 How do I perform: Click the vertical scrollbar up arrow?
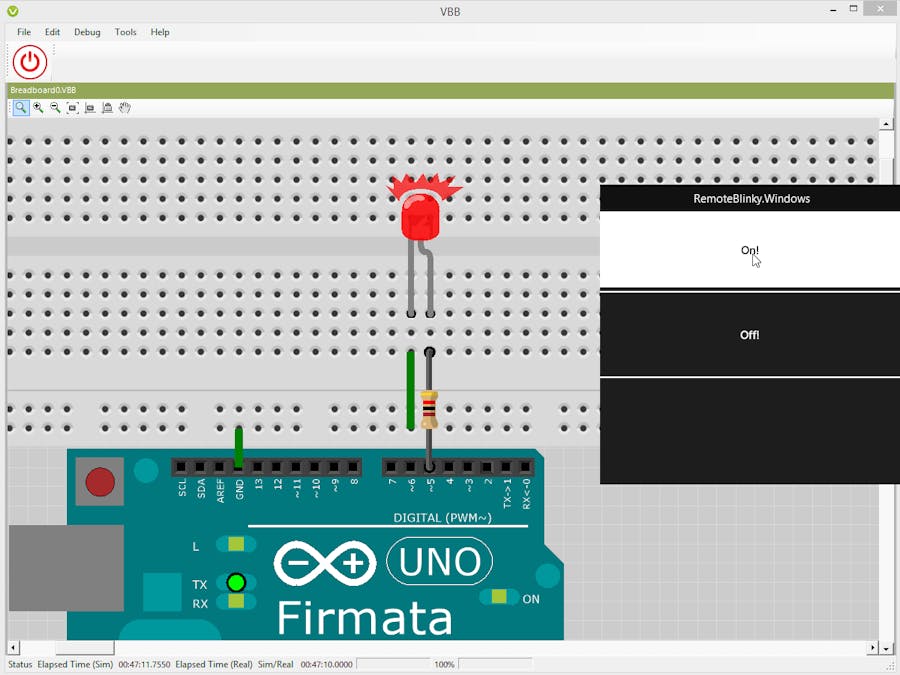pos(886,124)
